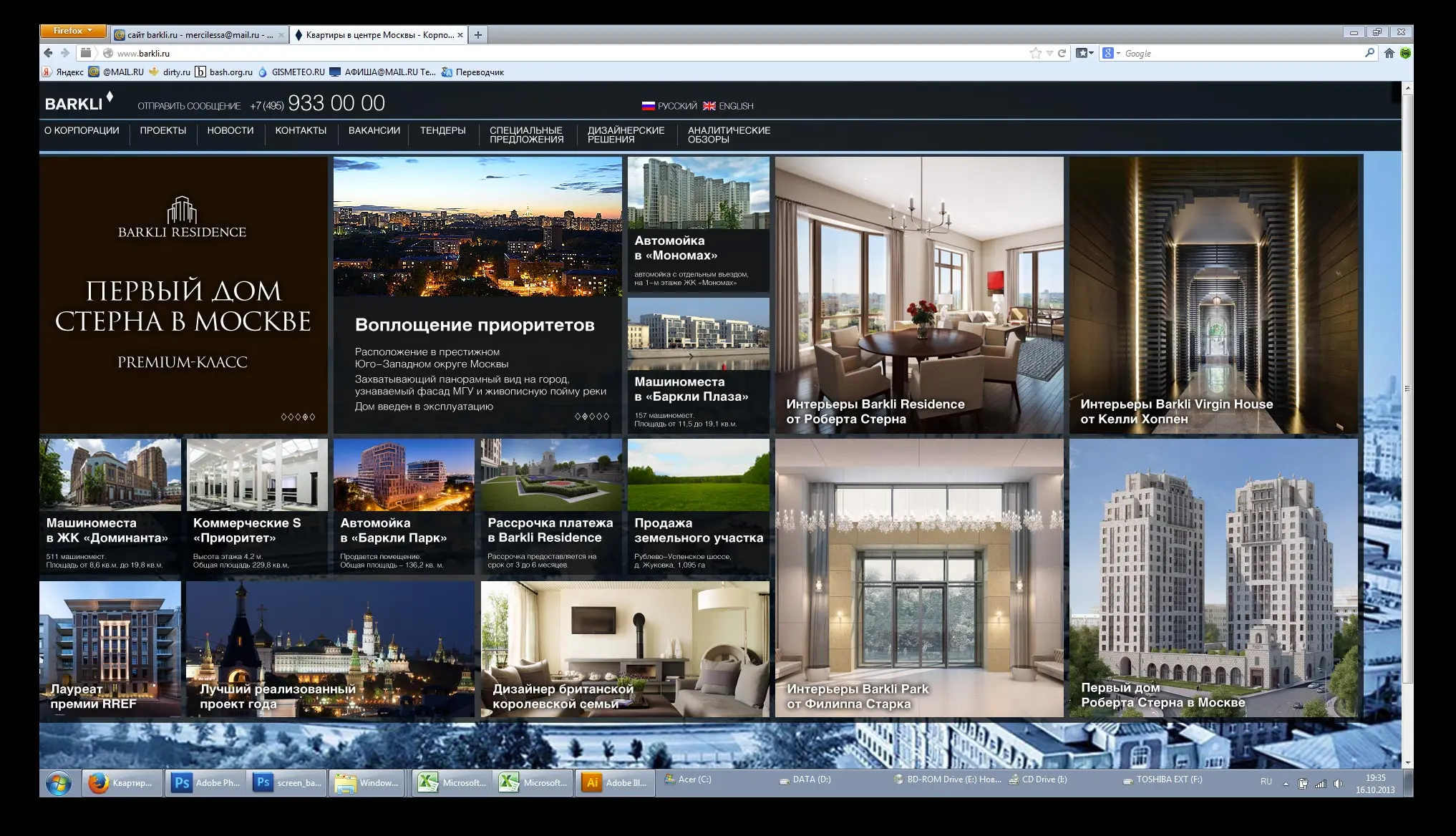Open the Barkli Residence banner tile

pos(183,295)
